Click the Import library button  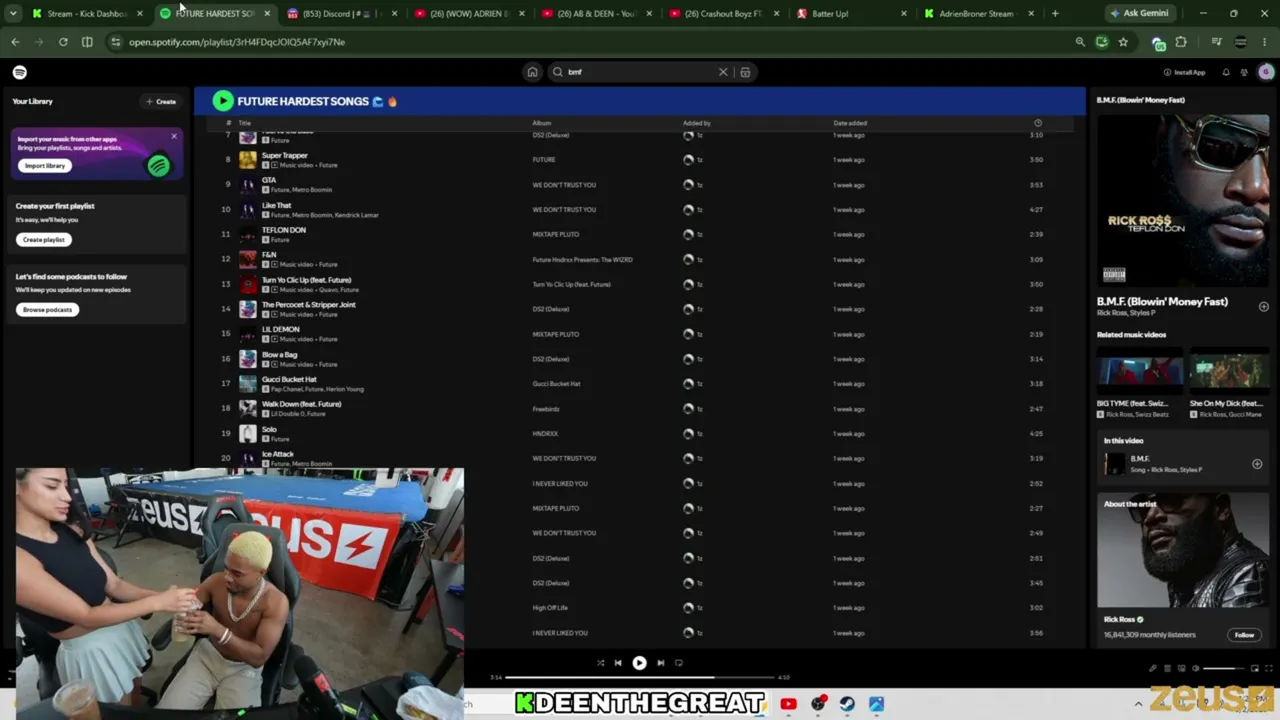(44, 166)
